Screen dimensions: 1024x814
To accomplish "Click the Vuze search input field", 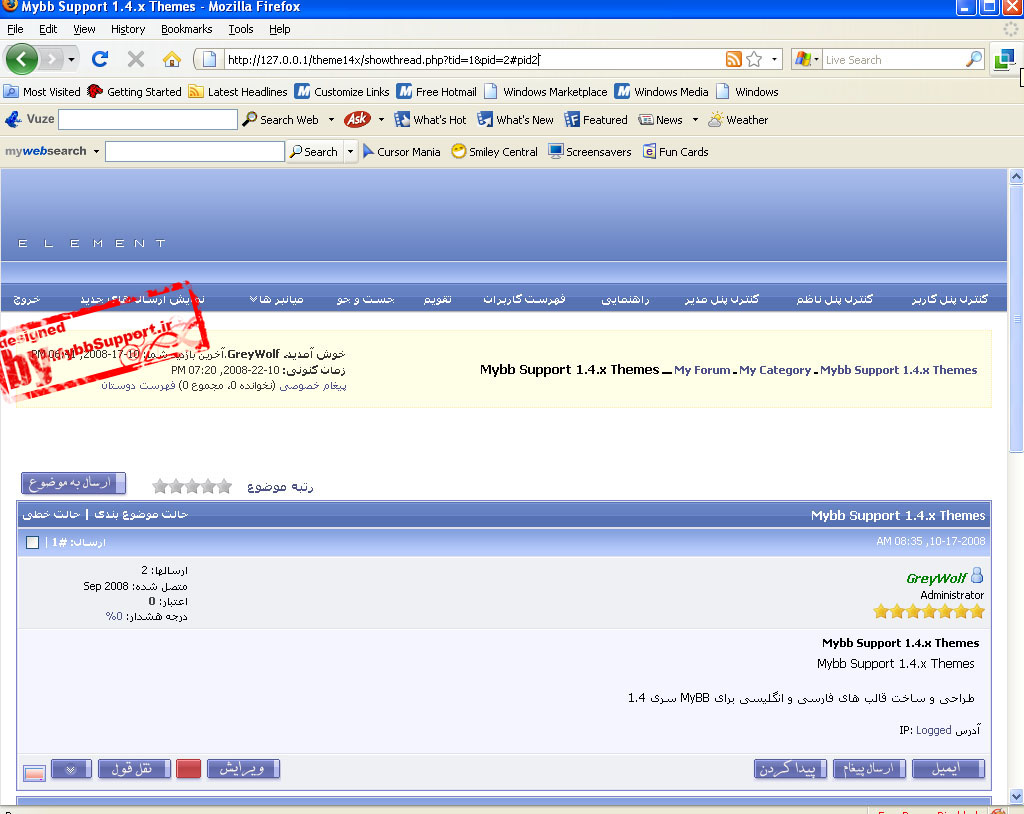I will [x=148, y=120].
